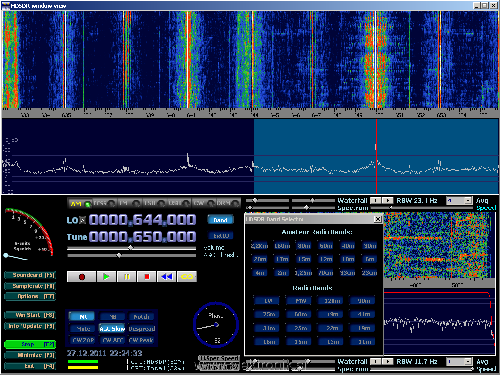
Task: Open the upper Avg dropdown arrow
Action: [468, 200]
